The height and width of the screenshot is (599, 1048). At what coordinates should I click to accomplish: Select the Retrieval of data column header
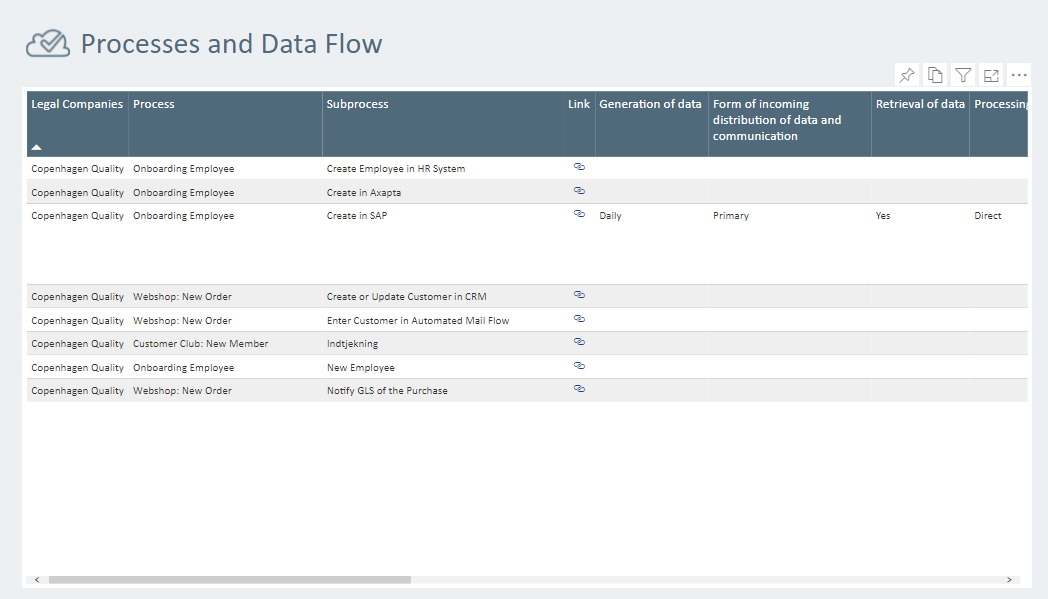pos(920,104)
